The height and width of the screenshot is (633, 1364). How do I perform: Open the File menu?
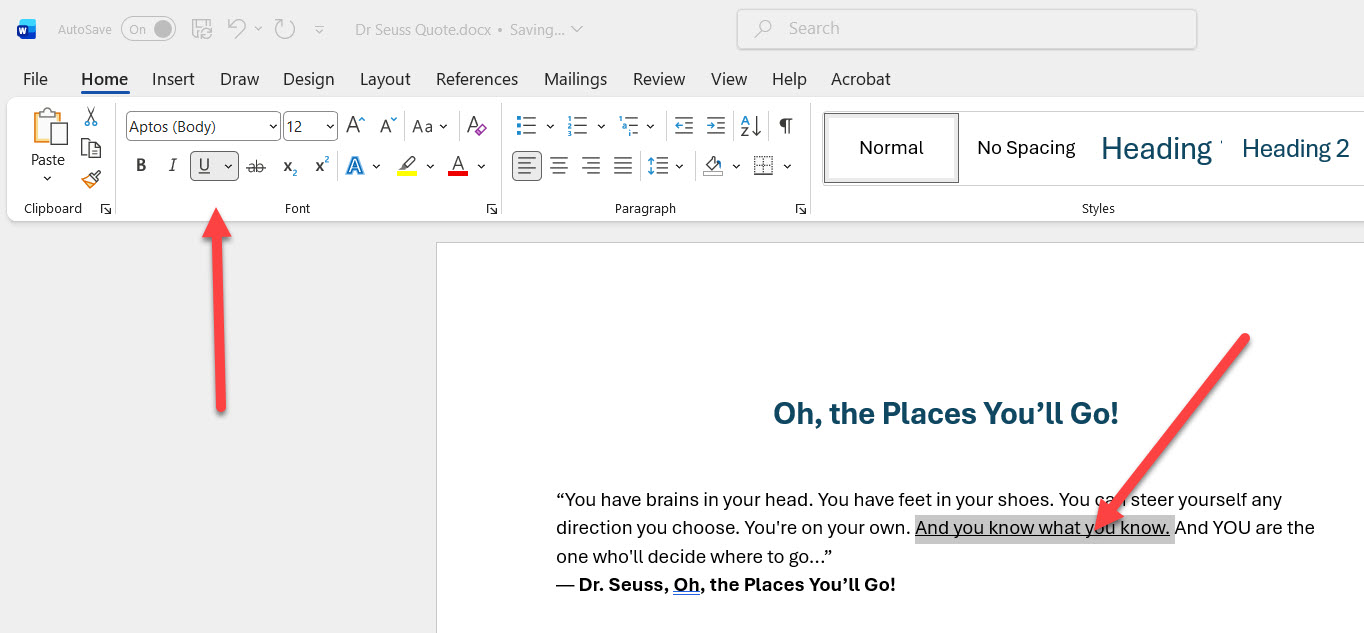point(35,79)
